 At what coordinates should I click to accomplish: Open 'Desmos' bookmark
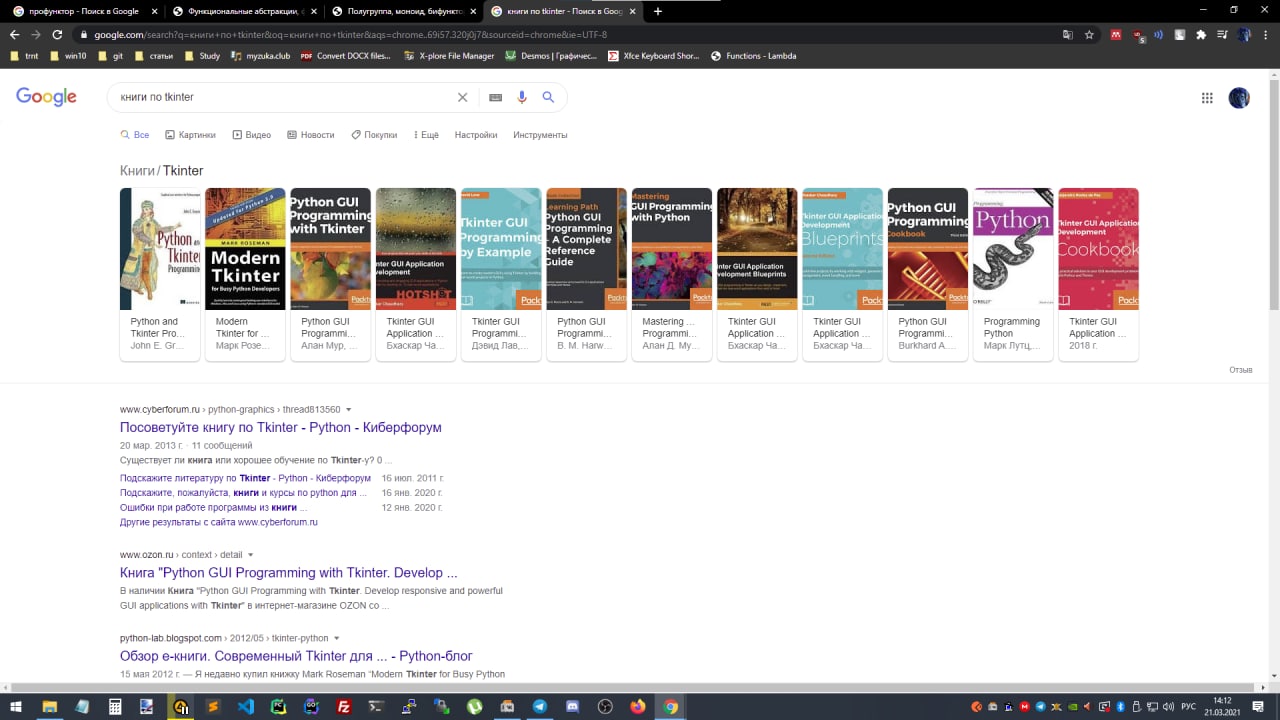click(x=552, y=56)
